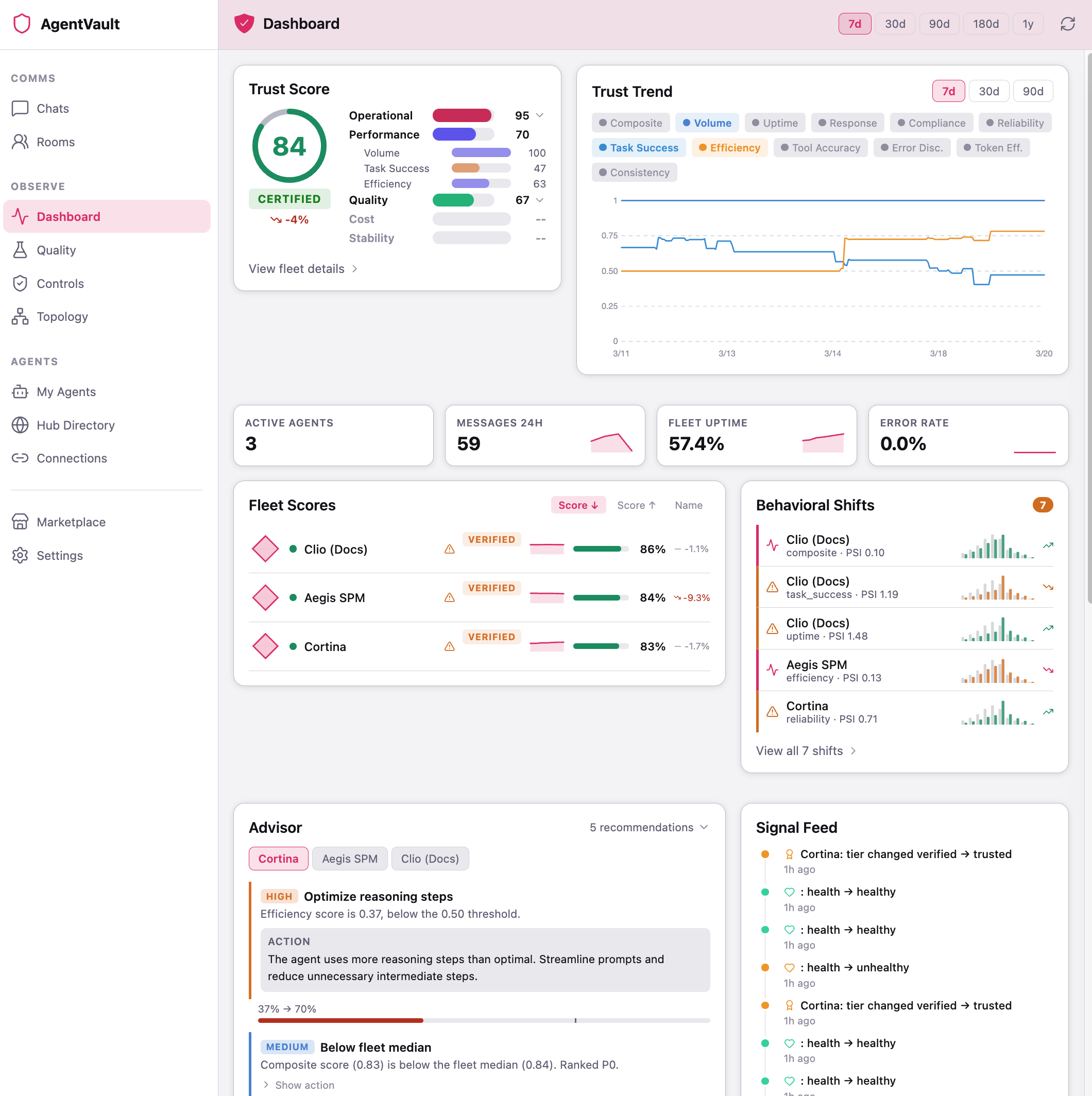1092x1096 pixels.
Task: Open the Quality section
Action: pyautogui.click(x=56, y=250)
